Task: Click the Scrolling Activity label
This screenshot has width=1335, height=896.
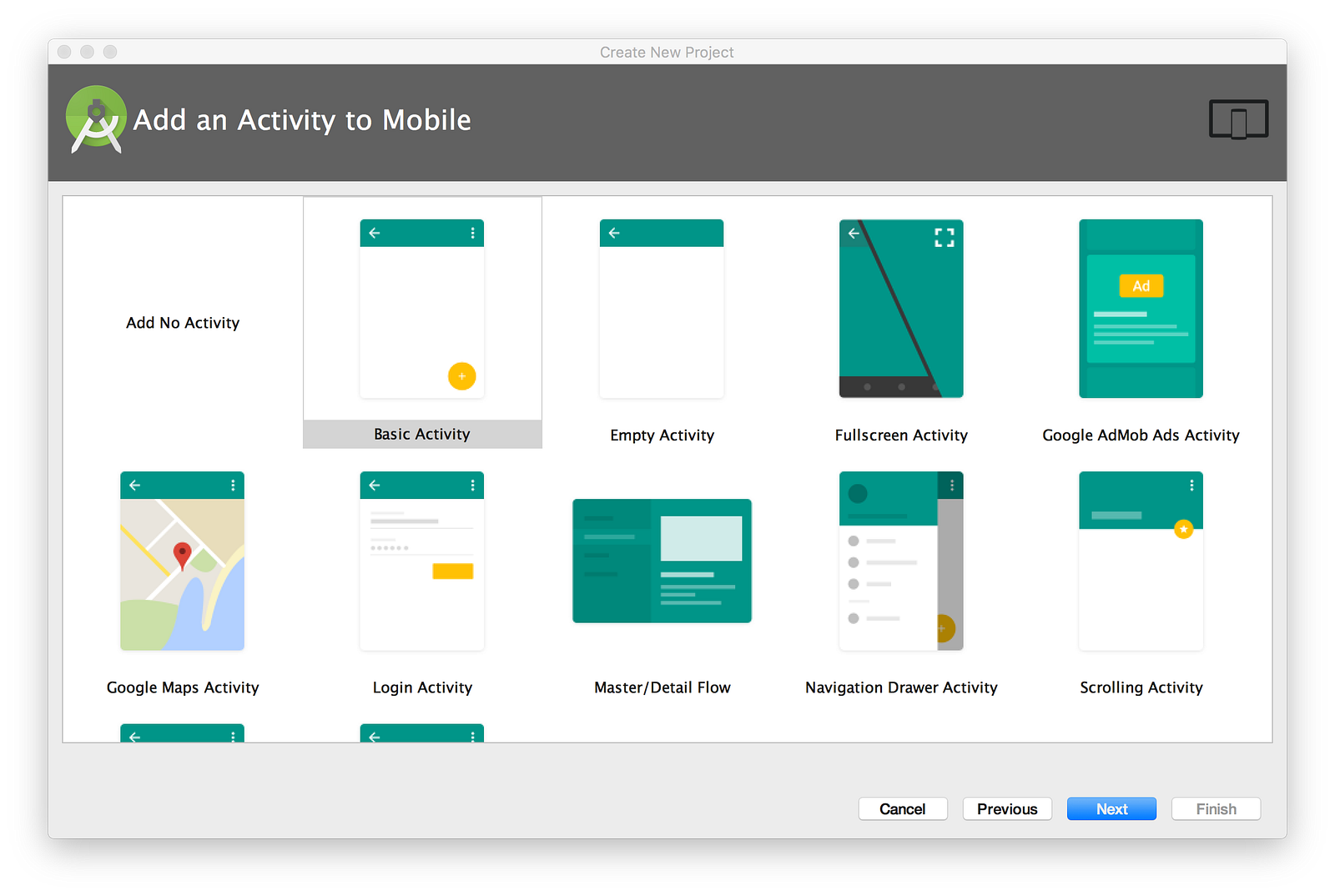Action: (x=1141, y=687)
